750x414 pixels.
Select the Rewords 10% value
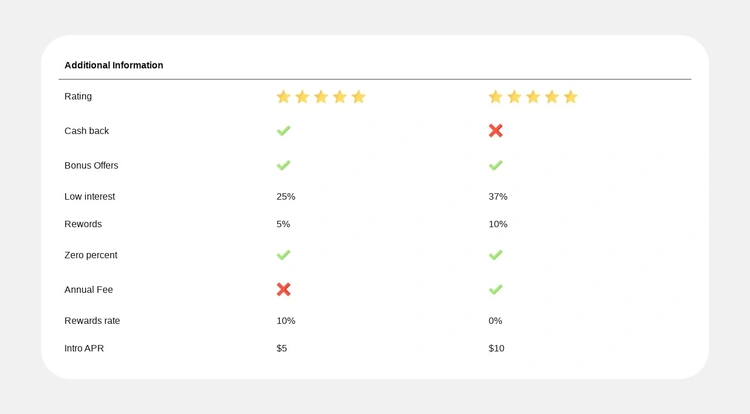[x=498, y=224]
